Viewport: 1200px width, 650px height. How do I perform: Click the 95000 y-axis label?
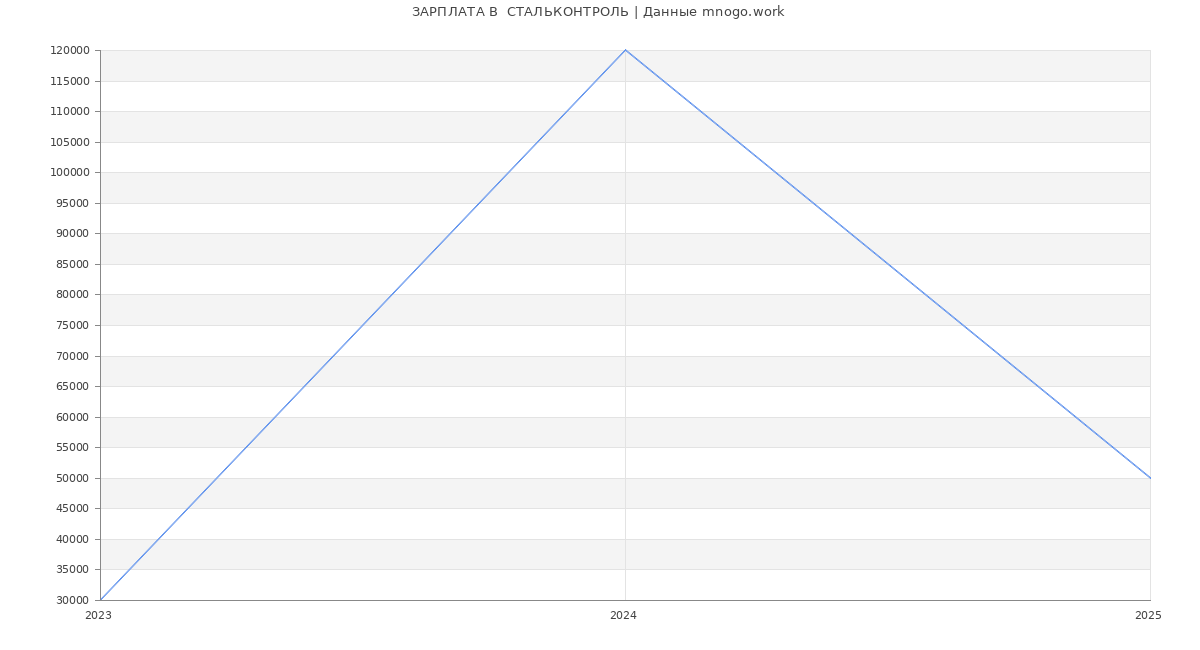pos(73,203)
